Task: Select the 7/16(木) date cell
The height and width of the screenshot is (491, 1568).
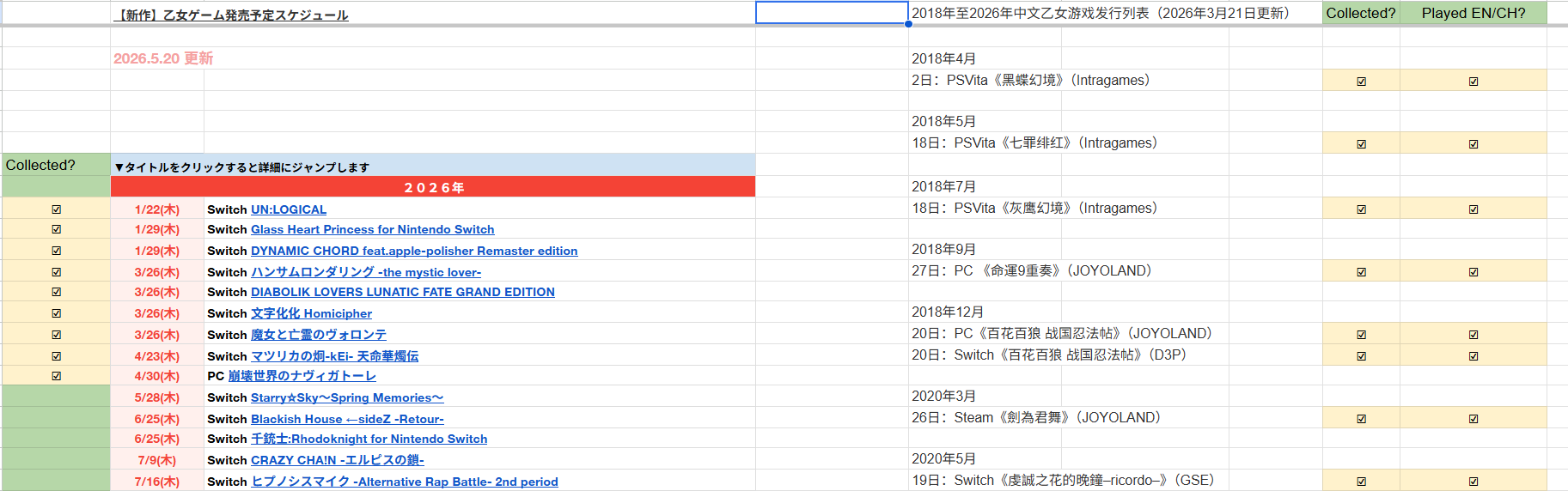Action: coord(157,482)
